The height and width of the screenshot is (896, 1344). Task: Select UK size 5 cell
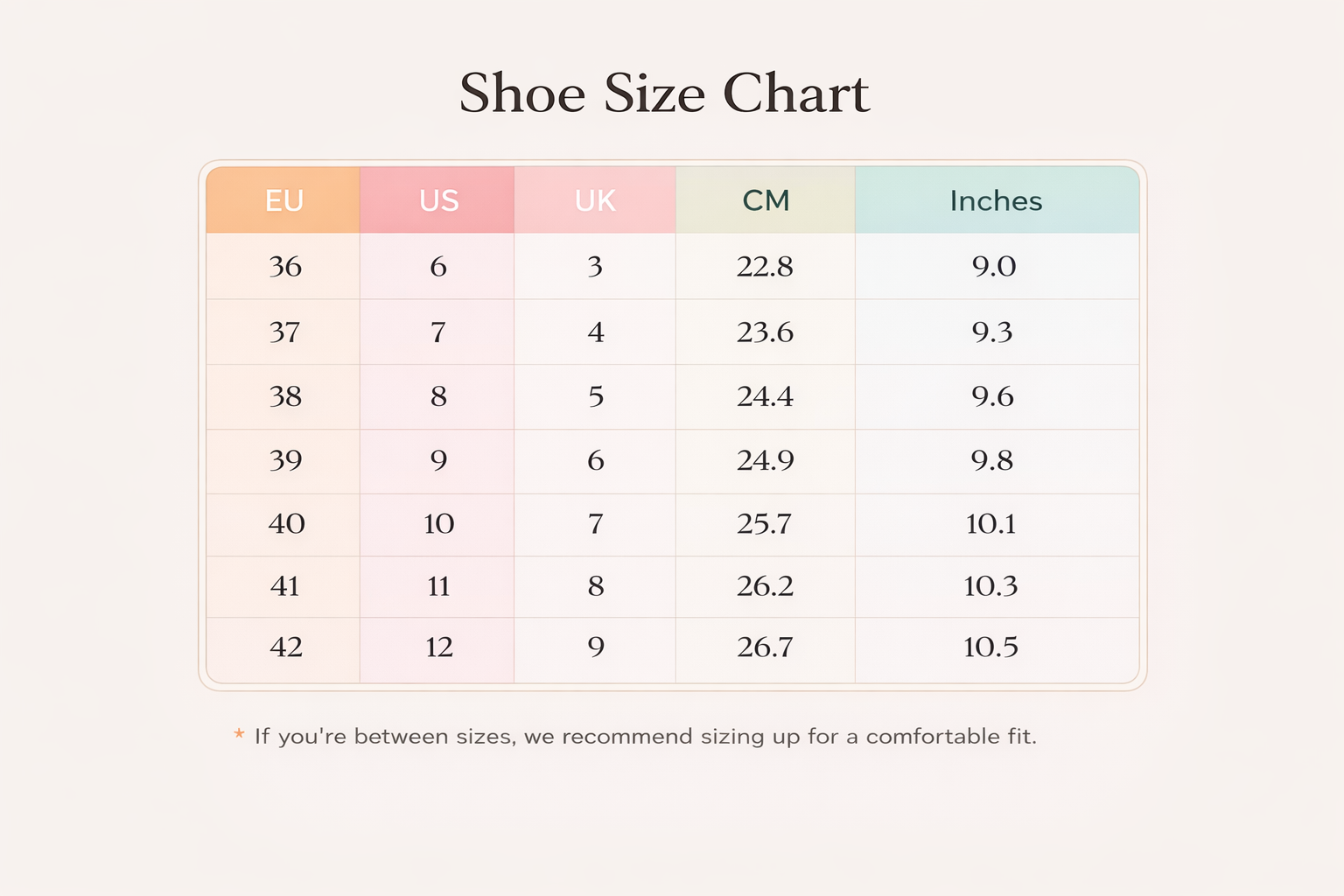coord(596,397)
